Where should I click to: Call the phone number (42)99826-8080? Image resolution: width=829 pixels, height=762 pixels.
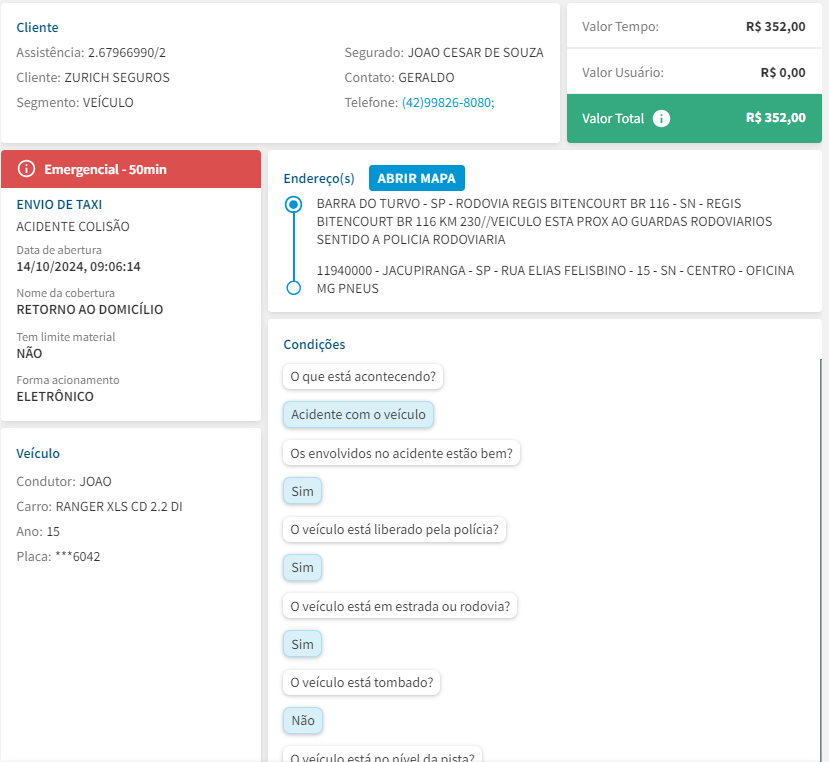[x=447, y=103]
